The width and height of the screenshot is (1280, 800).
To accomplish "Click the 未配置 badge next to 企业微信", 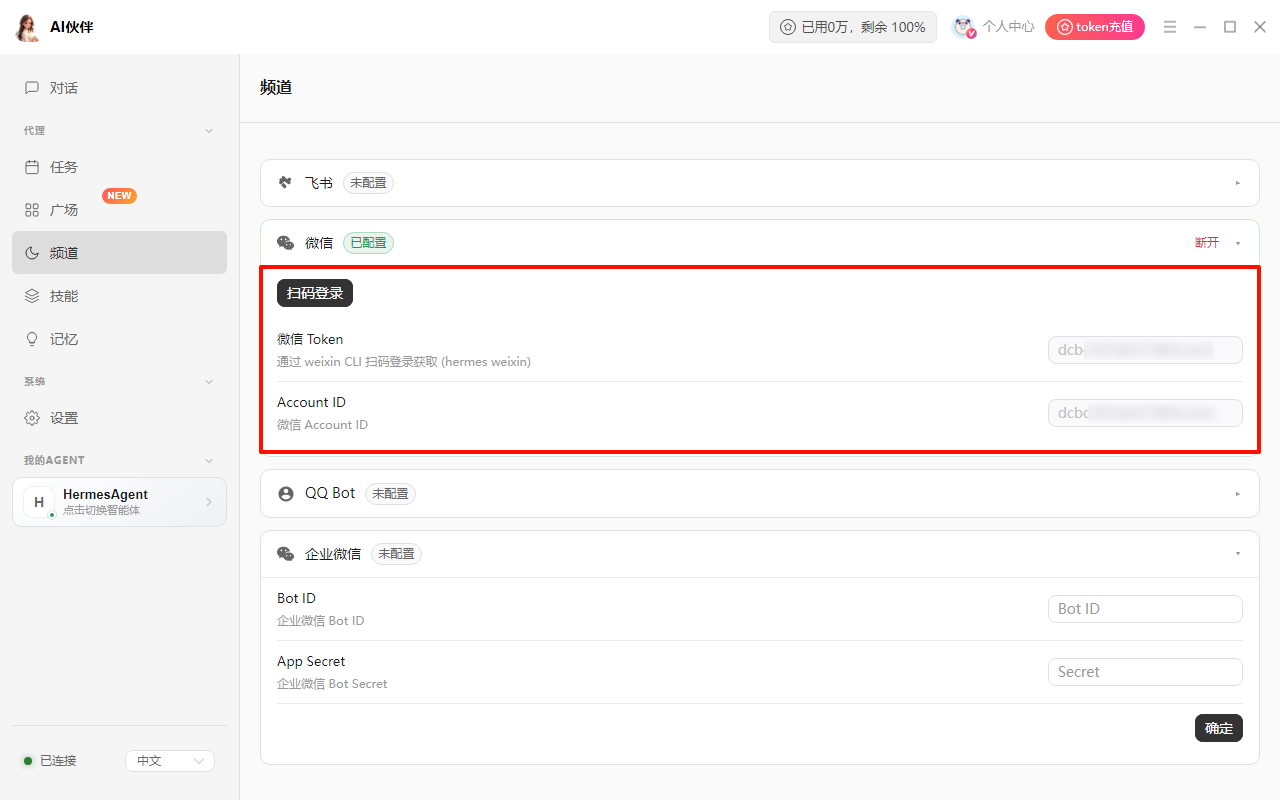I will tap(396, 554).
